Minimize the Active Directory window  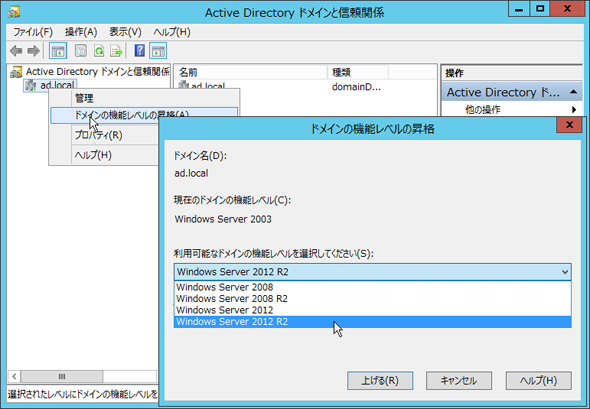[519, 9]
